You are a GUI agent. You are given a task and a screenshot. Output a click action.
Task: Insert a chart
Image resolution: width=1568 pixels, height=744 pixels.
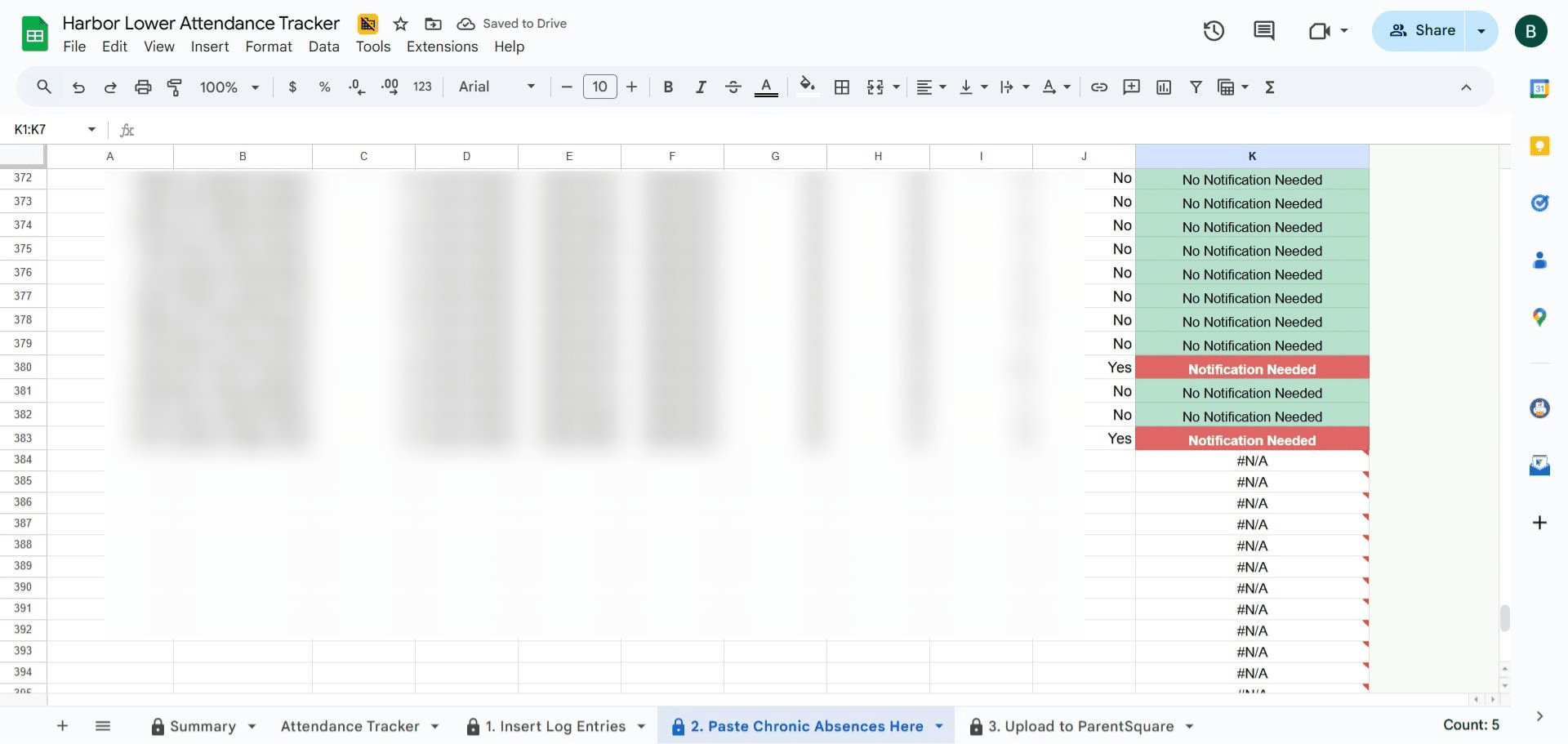[x=1164, y=87]
